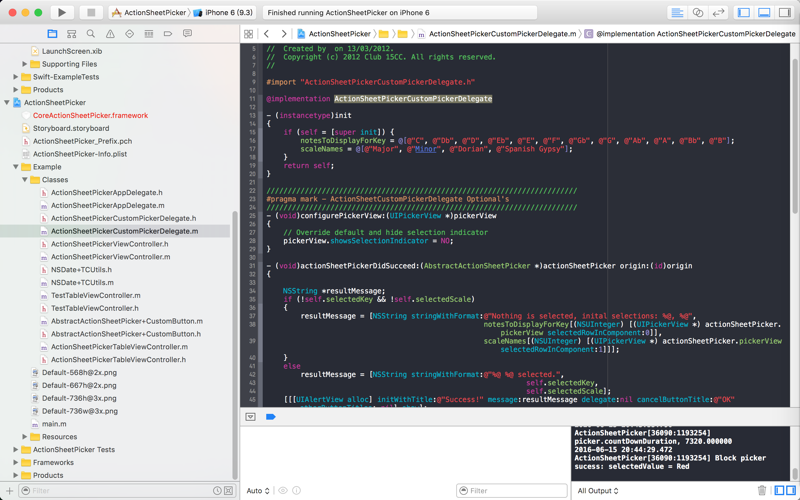Switch to the Assistant editor
This screenshot has height=500, width=800.
[x=698, y=13]
